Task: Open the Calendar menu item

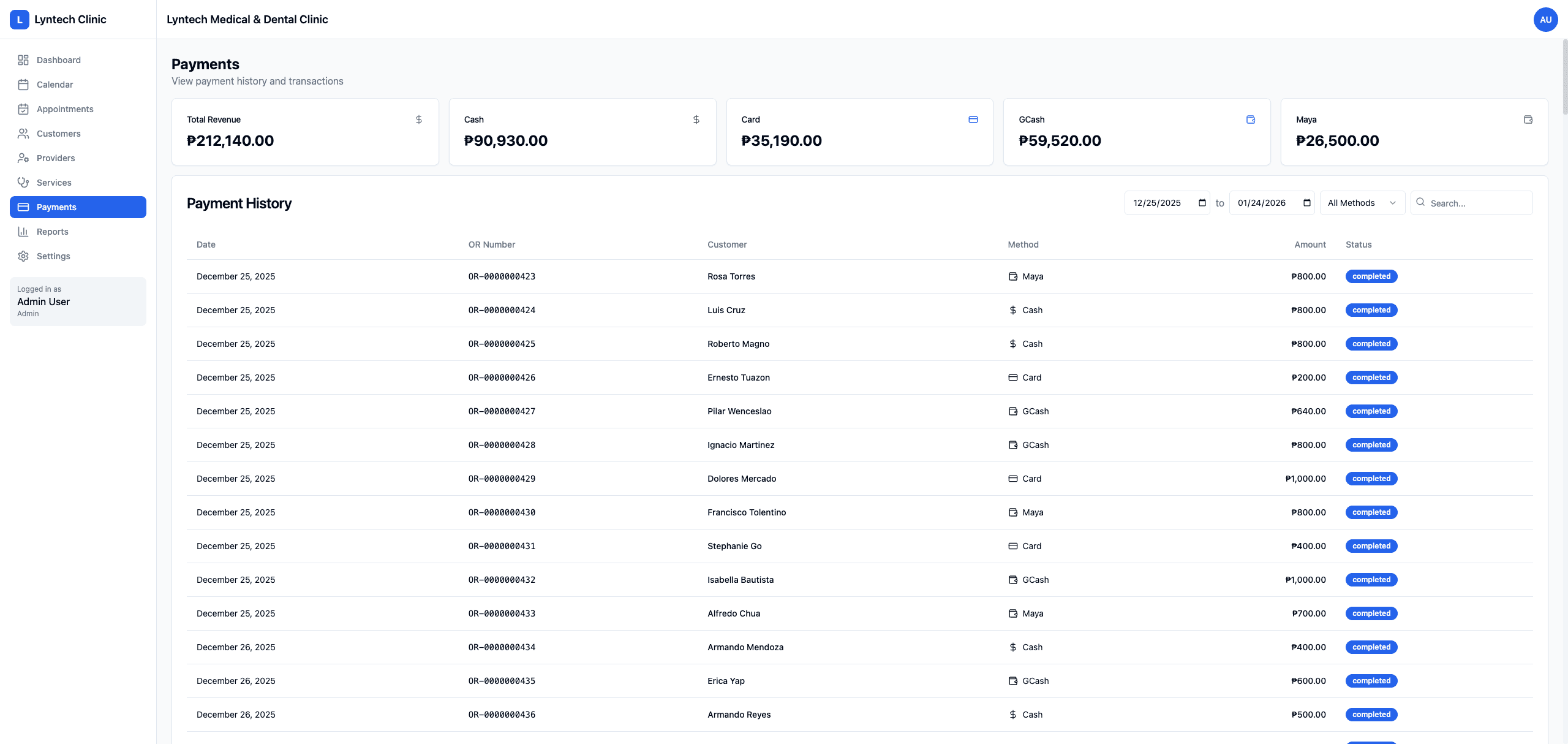Action: point(78,85)
